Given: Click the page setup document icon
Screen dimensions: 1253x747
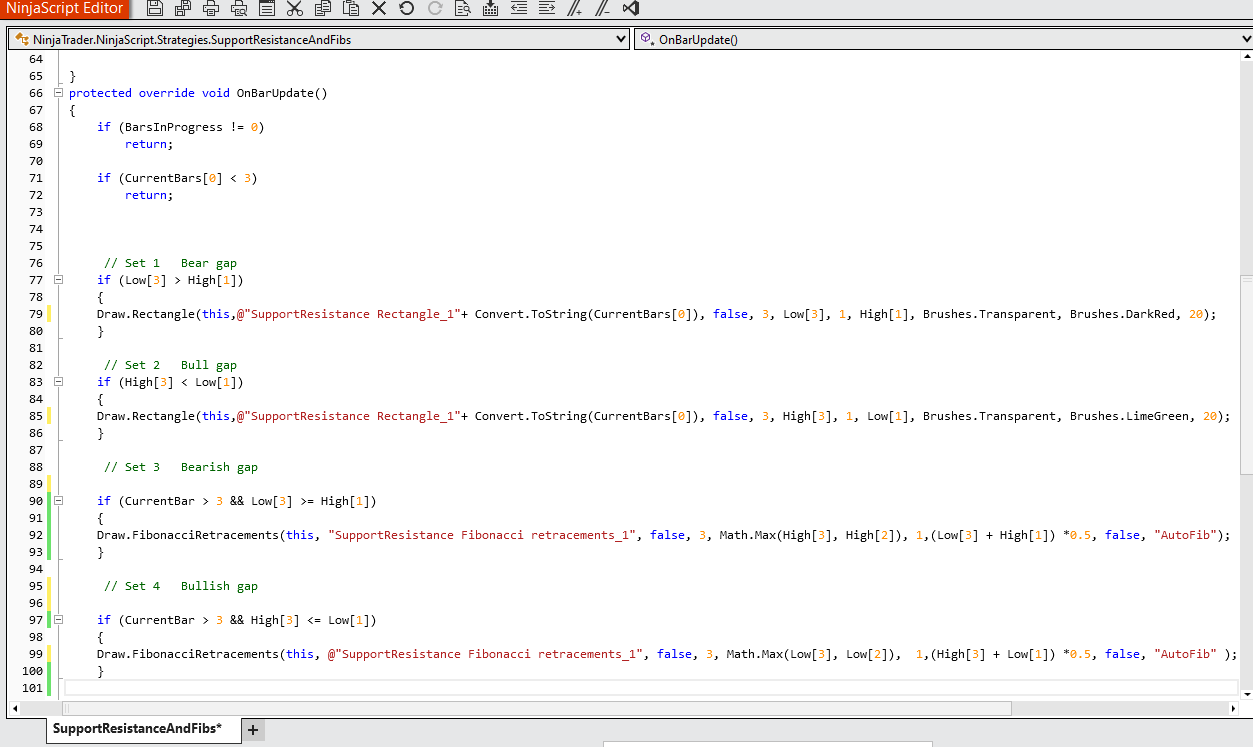Looking at the screenshot, I should point(267,9).
